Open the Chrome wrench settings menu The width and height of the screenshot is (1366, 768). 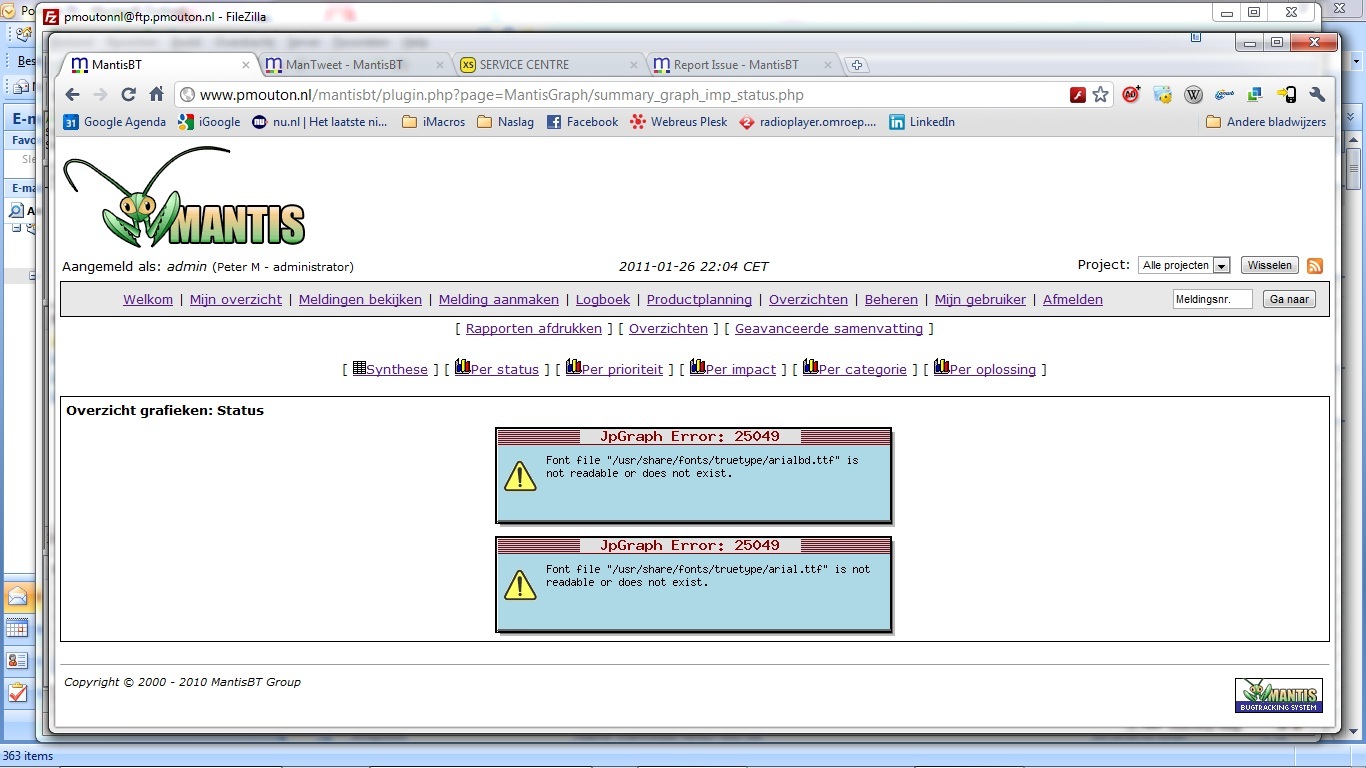pos(1317,95)
